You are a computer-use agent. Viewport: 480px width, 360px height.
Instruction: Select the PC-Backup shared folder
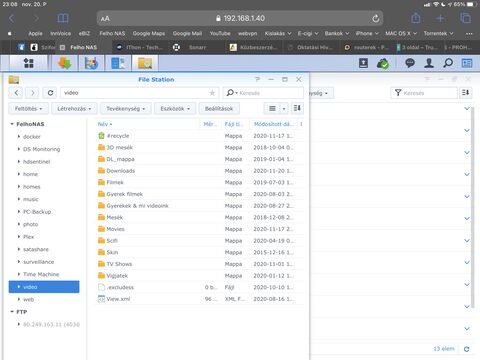[37, 212]
